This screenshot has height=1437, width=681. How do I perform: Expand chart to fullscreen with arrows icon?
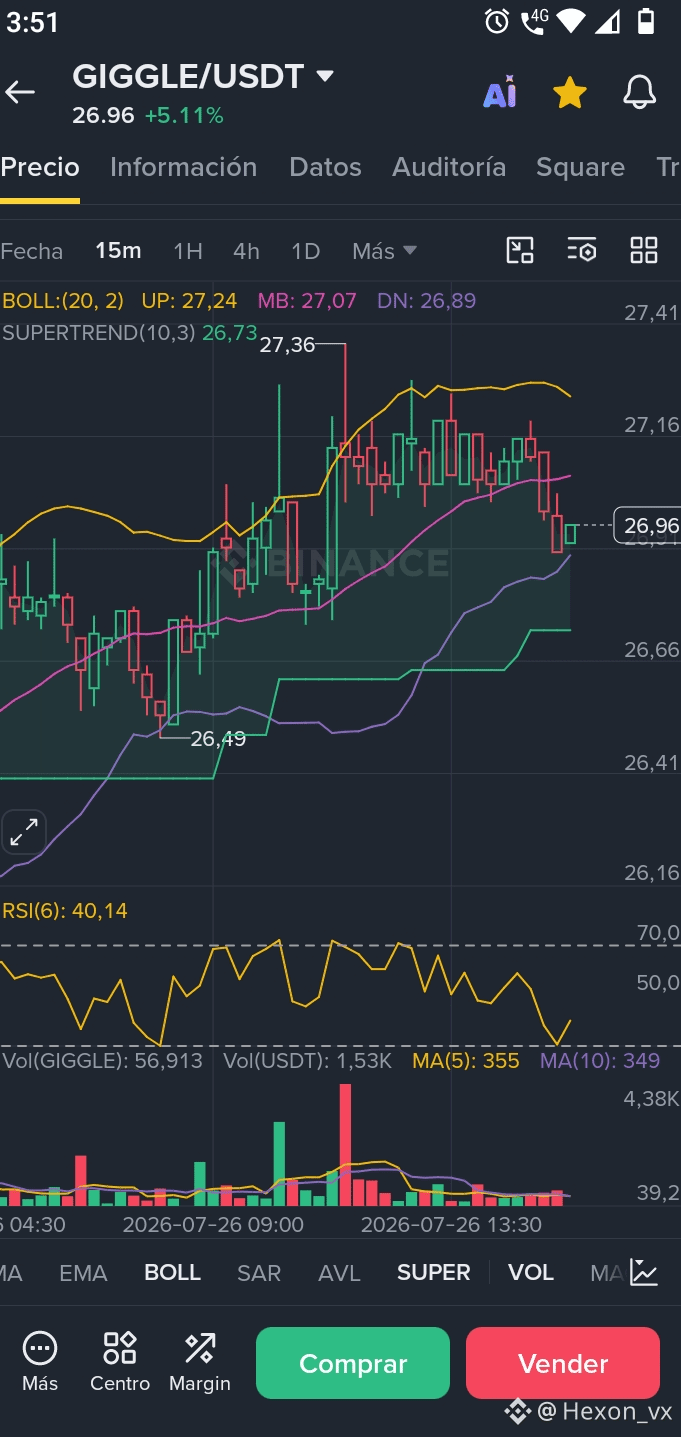pos(24,832)
